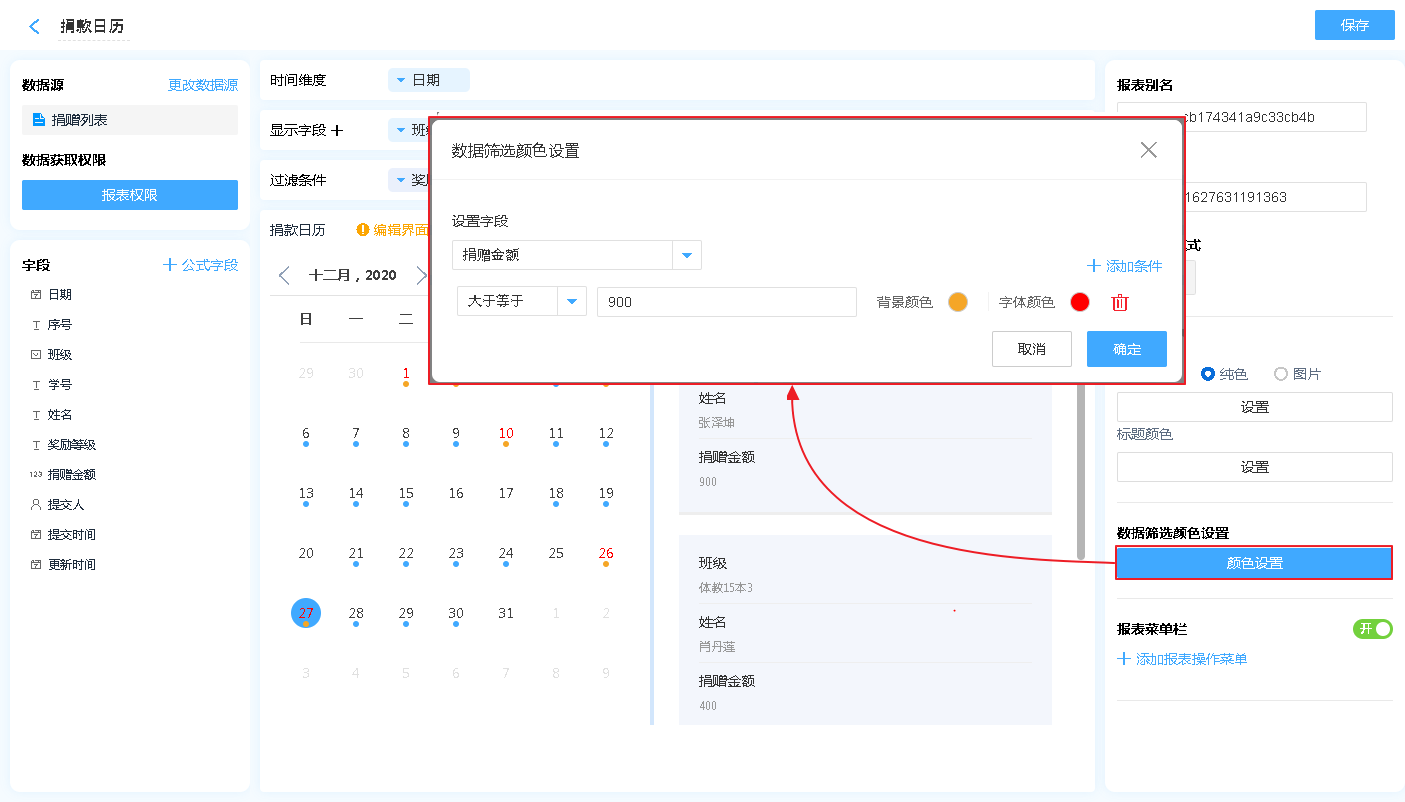1405x802 pixels.
Task: Select 捐赠金额 in the field list
Action: (x=73, y=475)
